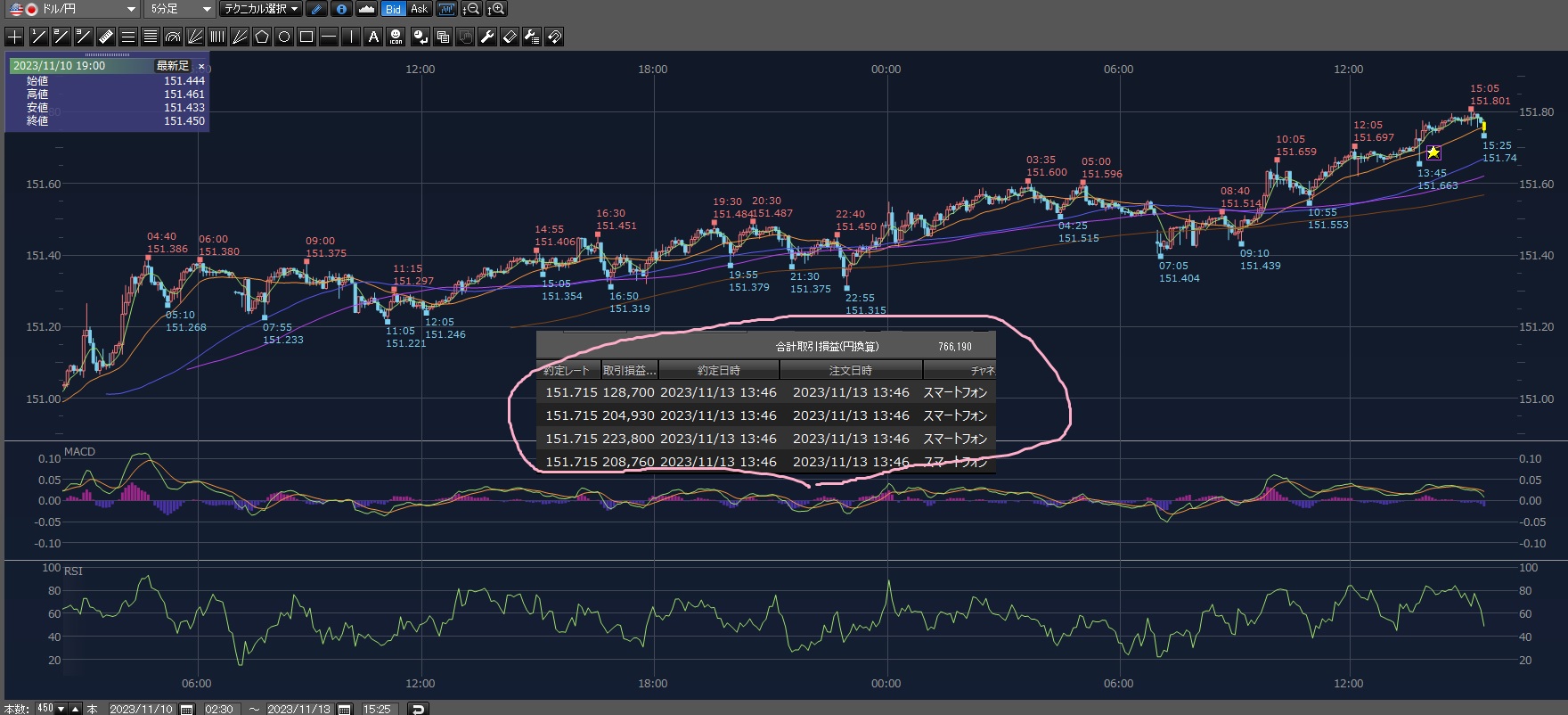Activate the text annotation 'A' tool
Image resolution: width=1568 pixels, height=715 pixels.
click(x=373, y=37)
